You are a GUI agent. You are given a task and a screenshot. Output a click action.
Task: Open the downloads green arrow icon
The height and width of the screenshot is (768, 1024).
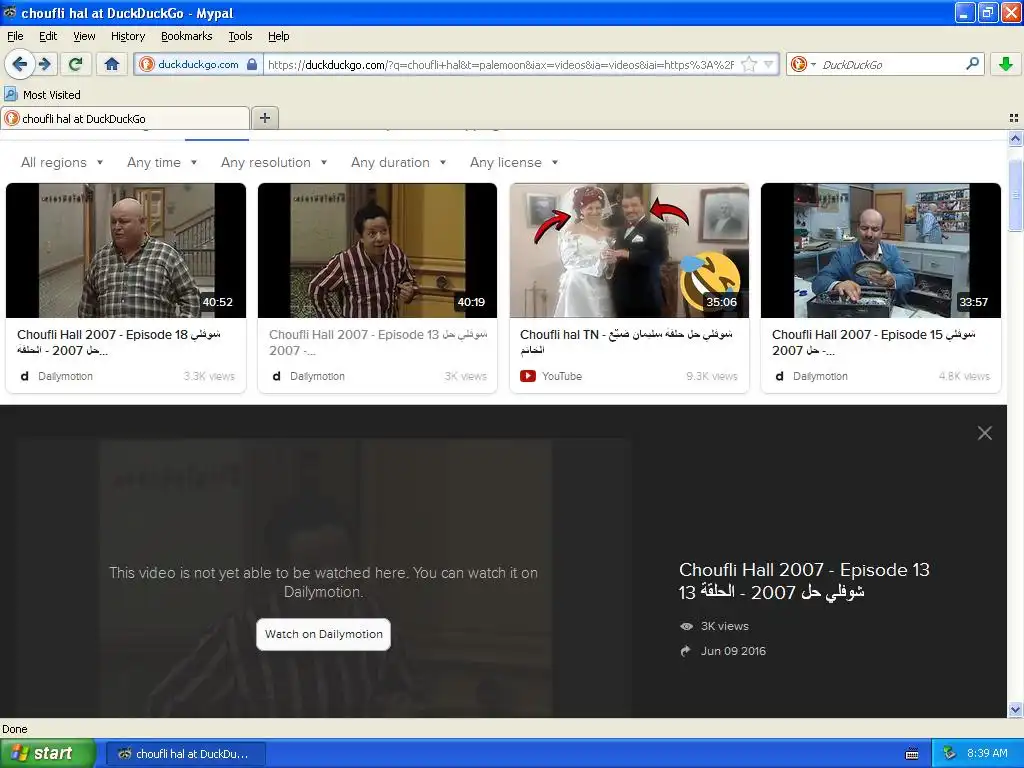1005,64
